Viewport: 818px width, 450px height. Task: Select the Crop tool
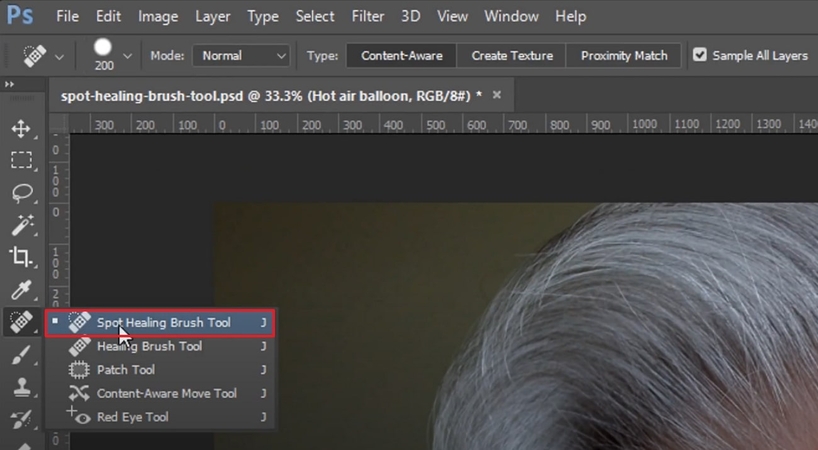point(21,257)
